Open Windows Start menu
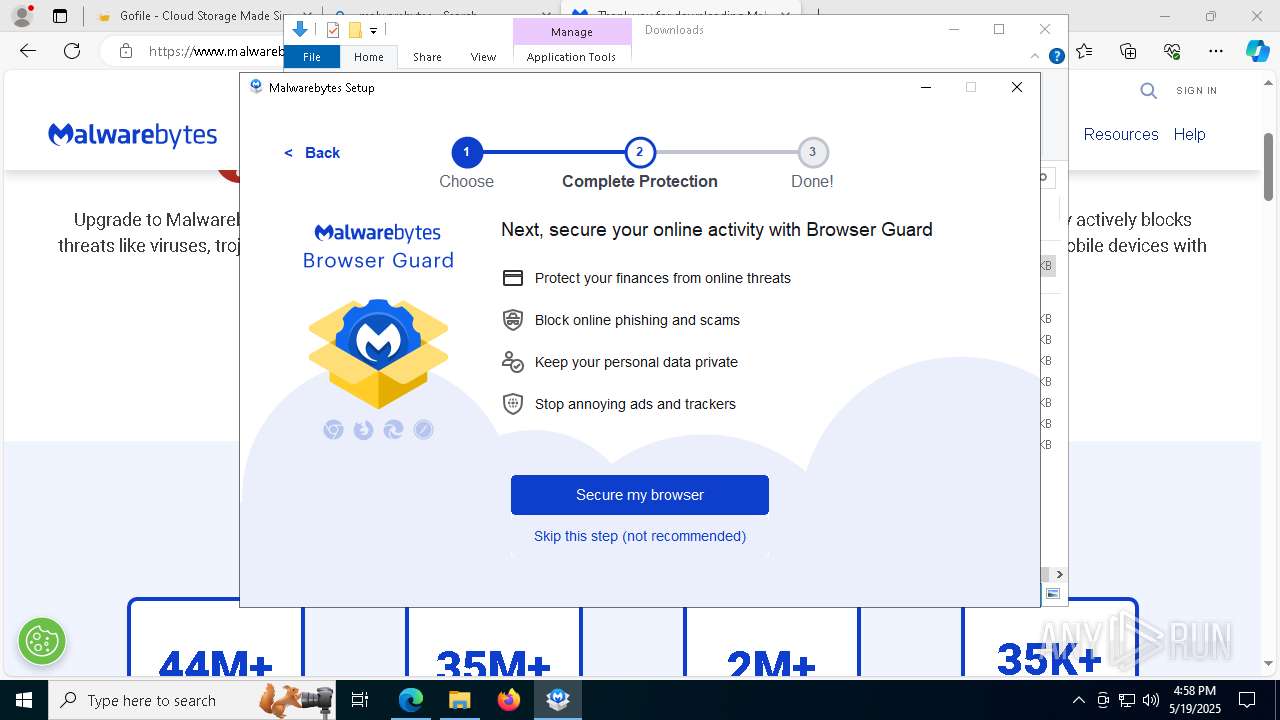The height and width of the screenshot is (720, 1280). click(x=24, y=700)
